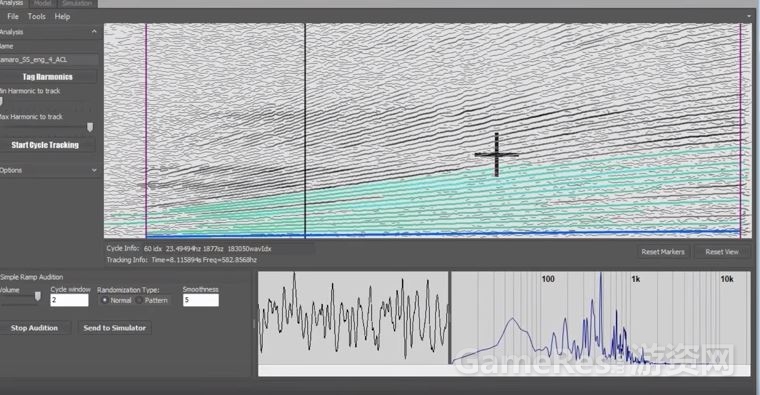Switch to the Model tab
This screenshot has width=760, height=395.
pos(43,3)
